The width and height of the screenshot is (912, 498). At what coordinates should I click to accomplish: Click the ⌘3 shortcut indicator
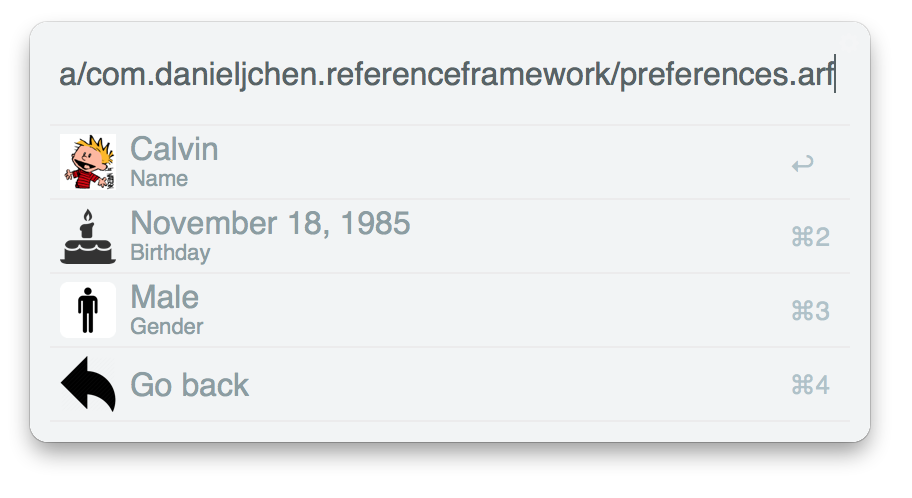point(810,311)
